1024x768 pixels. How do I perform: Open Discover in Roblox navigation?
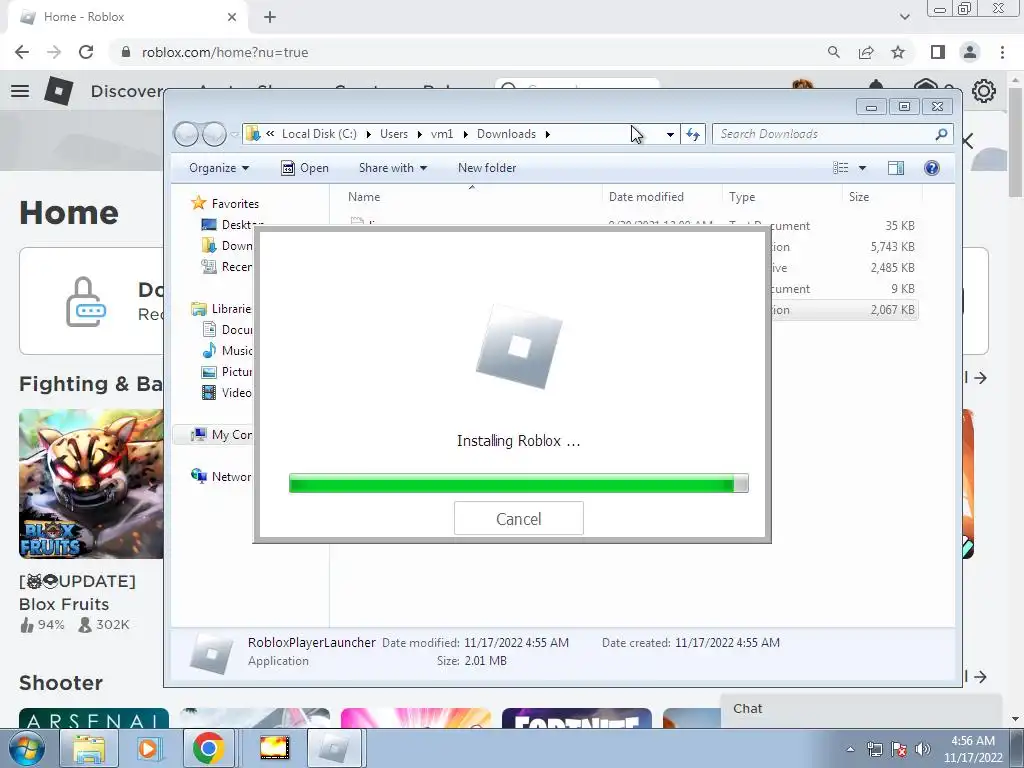(127, 91)
